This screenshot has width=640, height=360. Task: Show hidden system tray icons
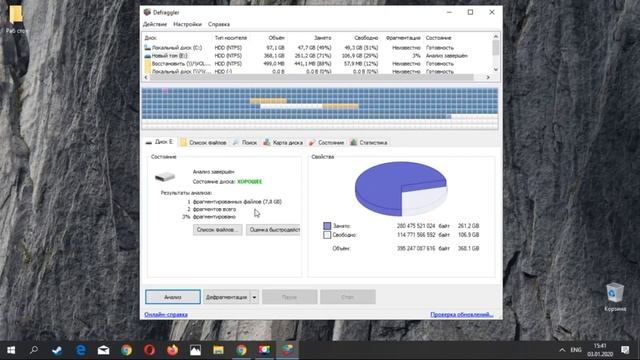pos(562,350)
